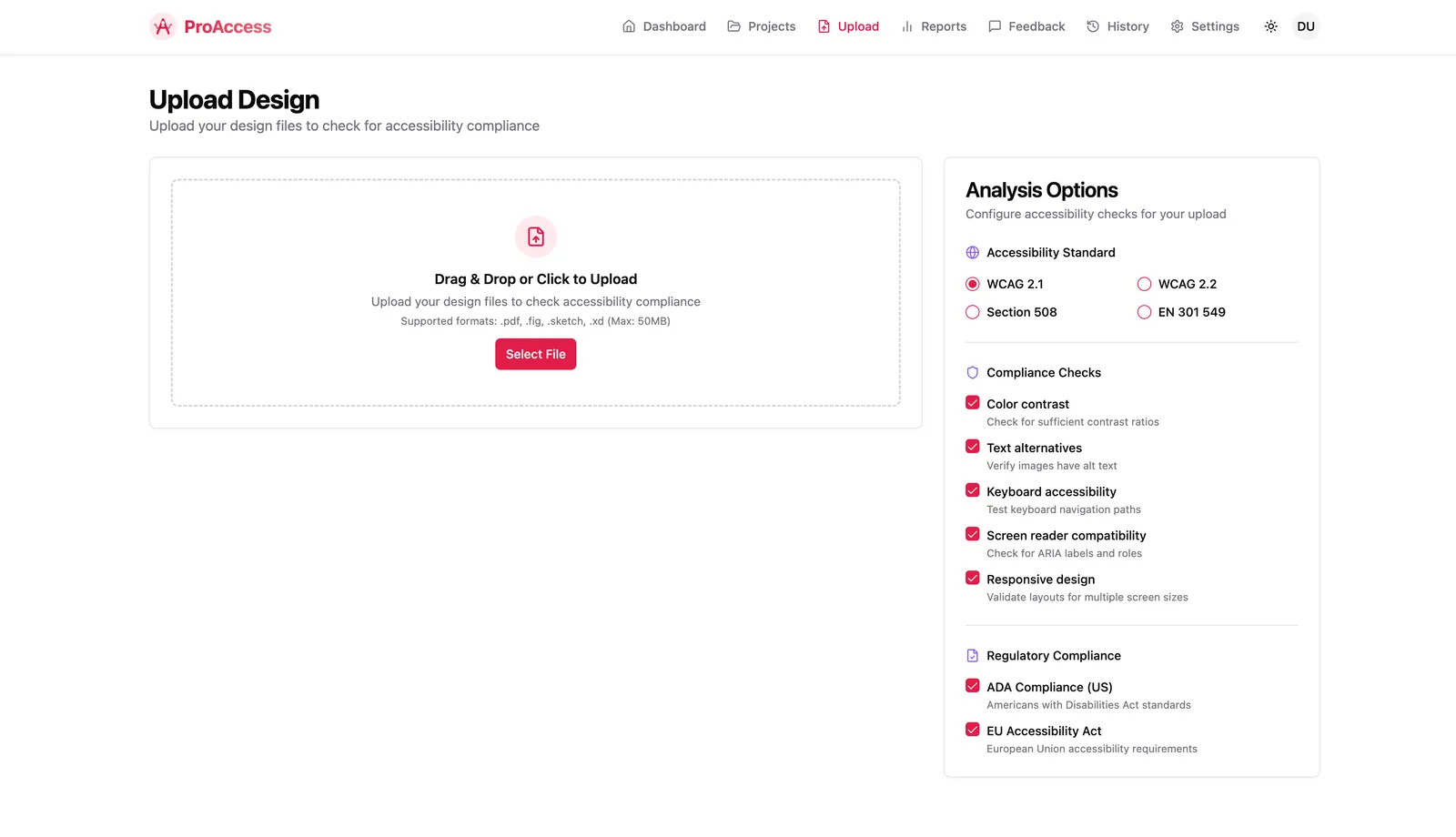Click the Settings gear icon in navigation

point(1177,26)
